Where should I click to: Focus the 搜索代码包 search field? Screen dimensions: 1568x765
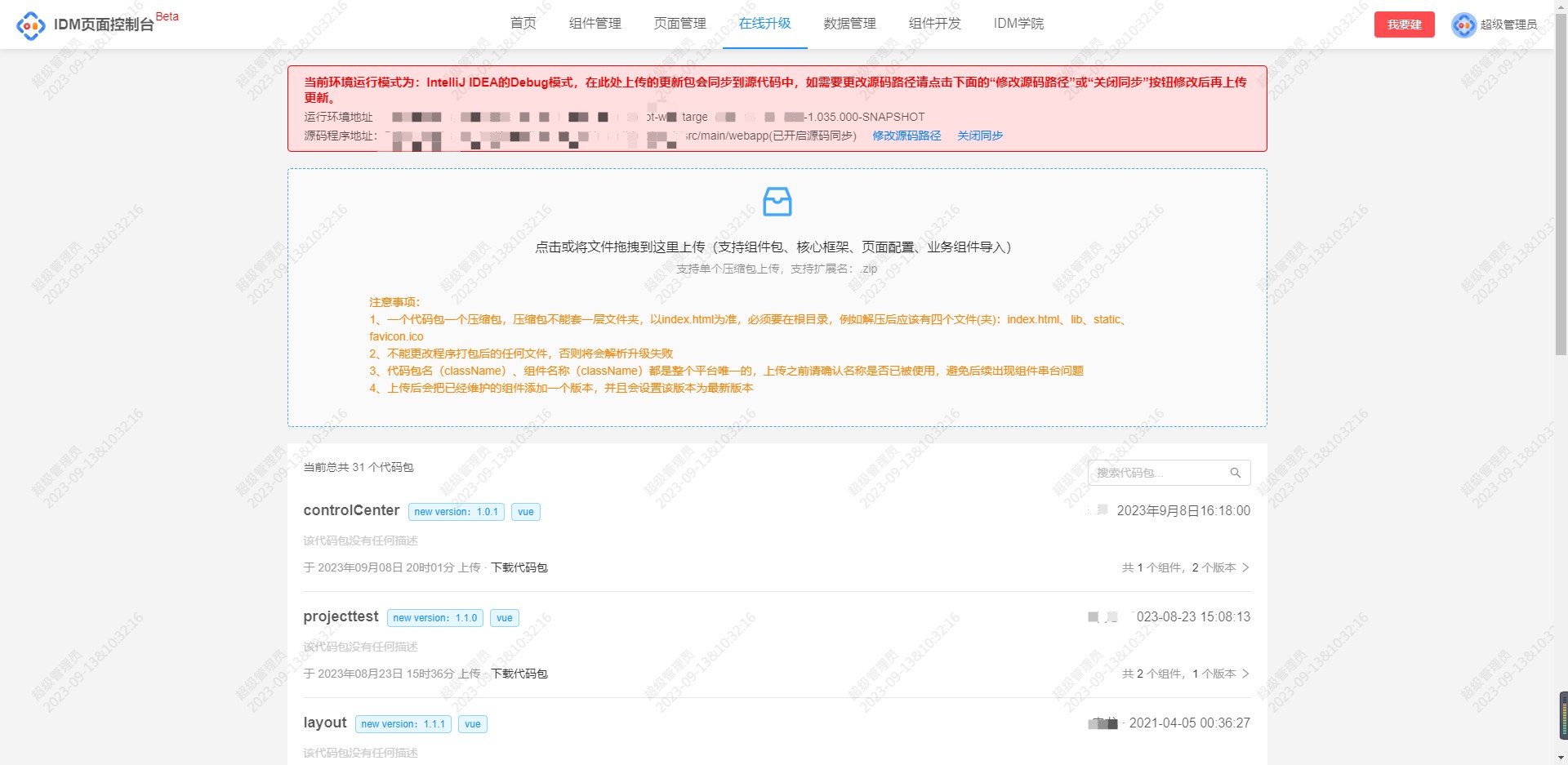1169,473
